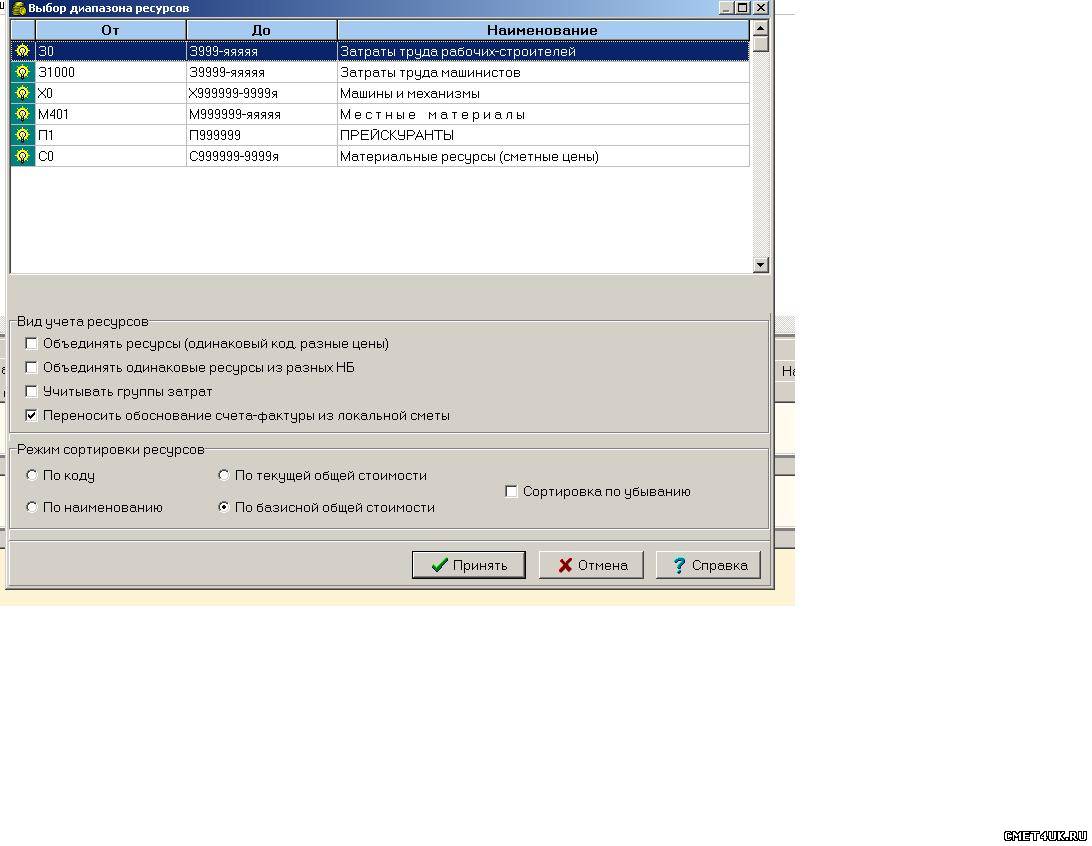This screenshot has width=1092, height=846.
Task: Click the 'З1000' cell in От column
Action: coord(111,72)
